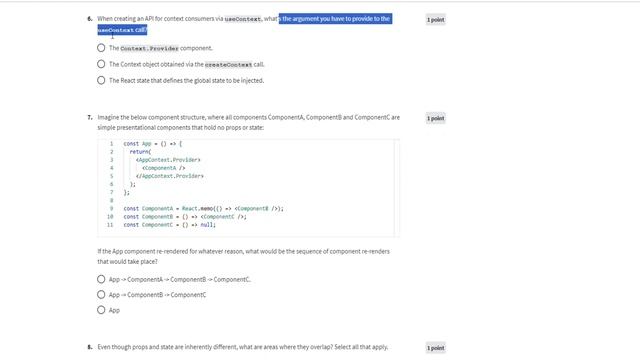The width and height of the screenshot is (640, 360).
Task: Click code line 'const ComponentA = React.memo'
Action: point(203,209)
